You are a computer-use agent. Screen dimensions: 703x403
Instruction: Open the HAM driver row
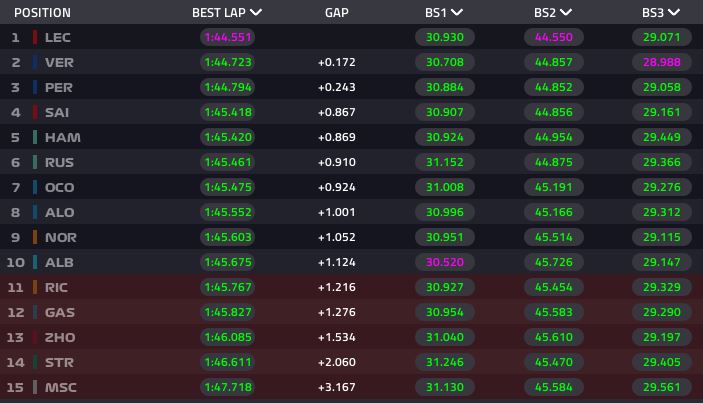(352, 137)
